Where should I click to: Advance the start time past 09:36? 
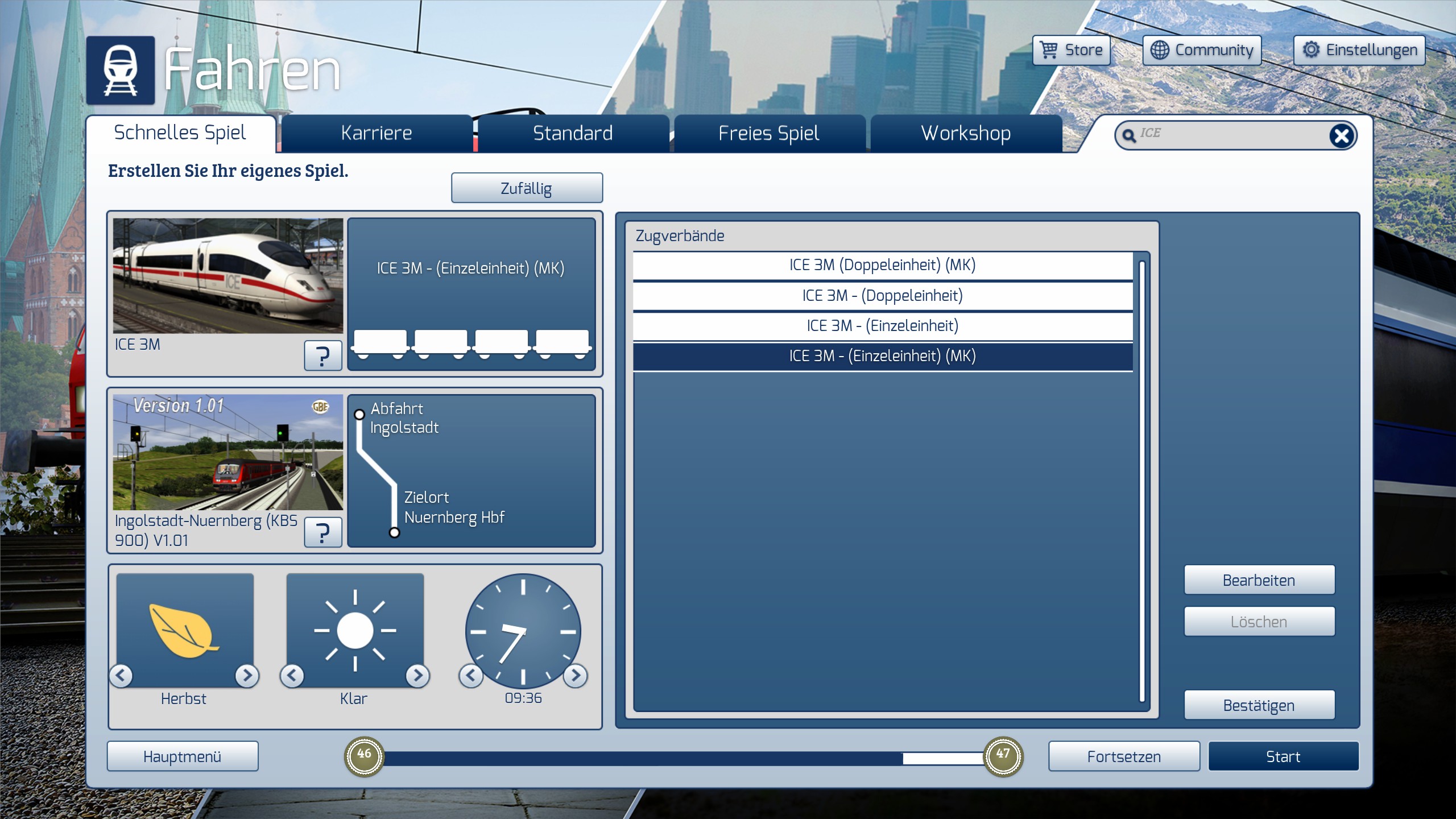576,675
